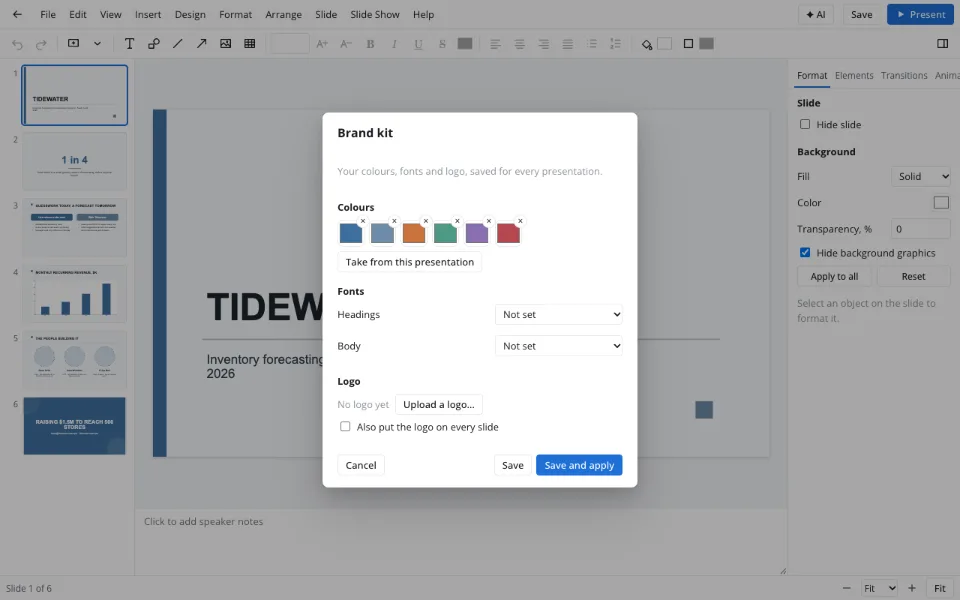Viewport: 960px width, 600px height.
Task: Click the shape outline square icon
Action: (688, 43)
